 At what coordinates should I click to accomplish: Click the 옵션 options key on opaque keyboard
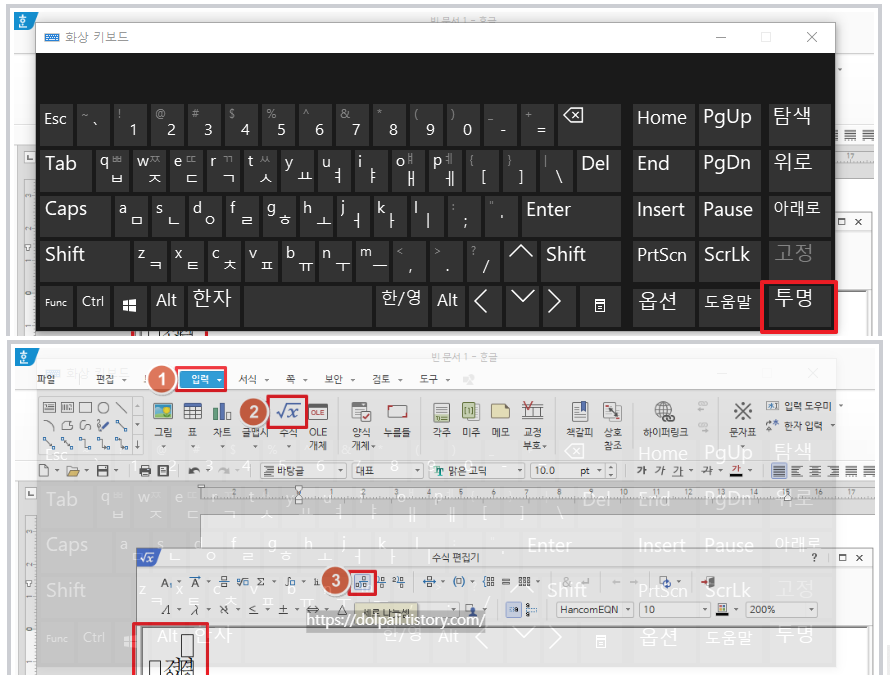click(x=663, y=307)
